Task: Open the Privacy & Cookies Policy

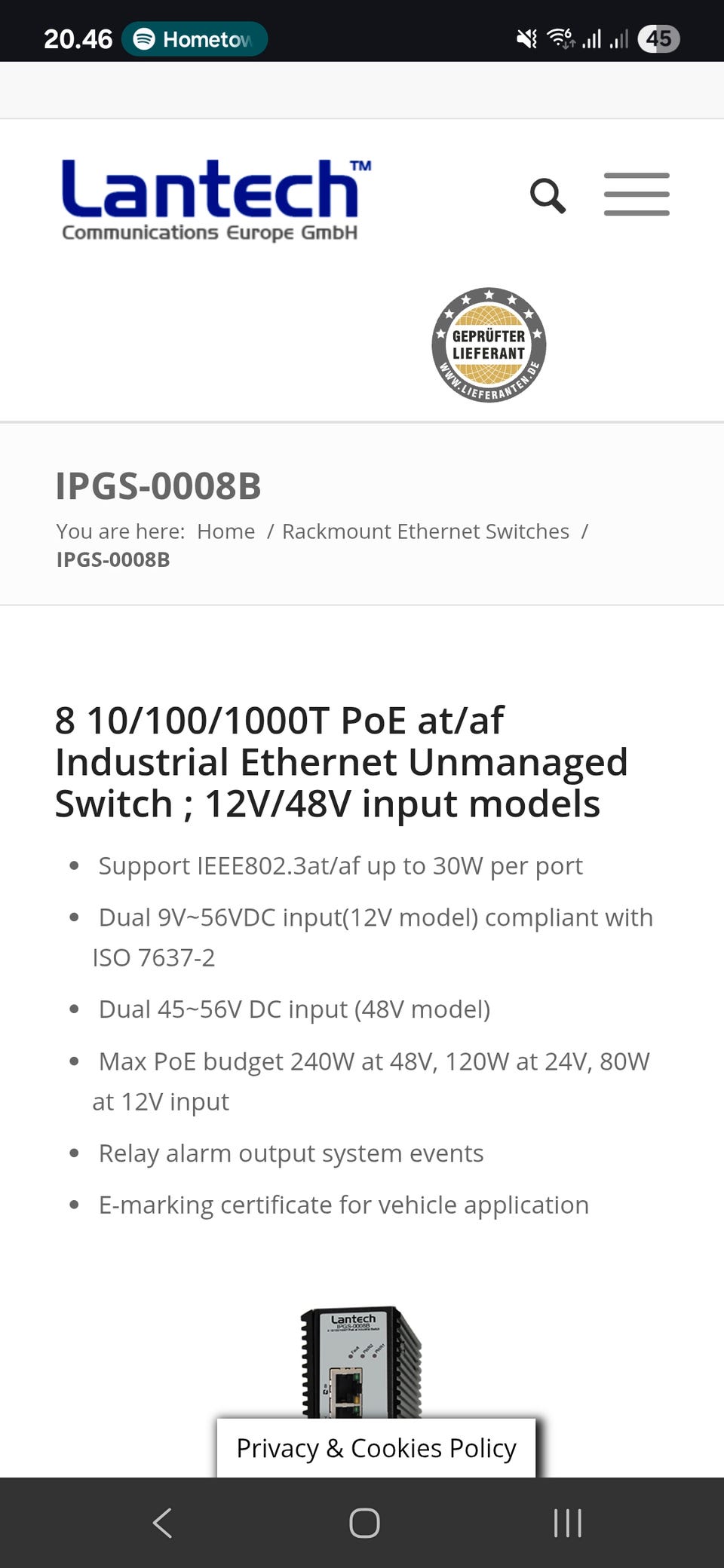Action: tap(376, 1448)
